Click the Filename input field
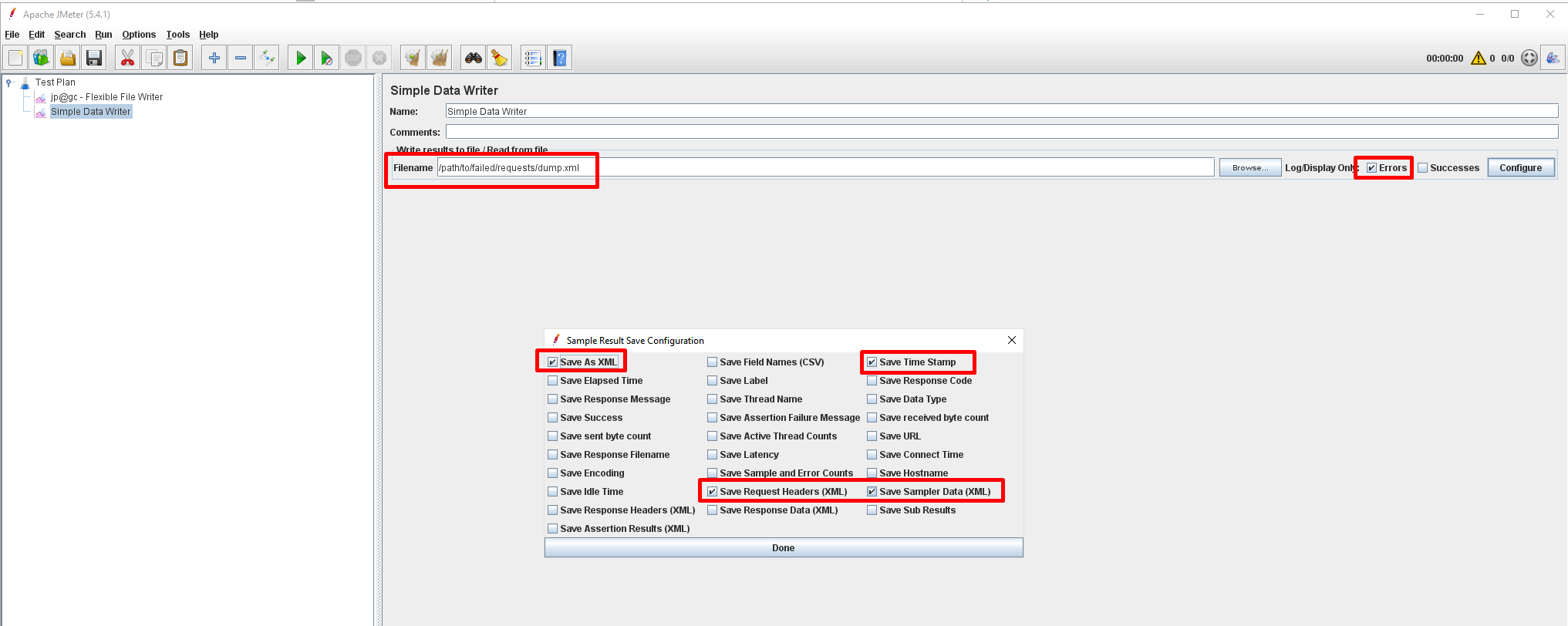 click(x=825, y=167)
